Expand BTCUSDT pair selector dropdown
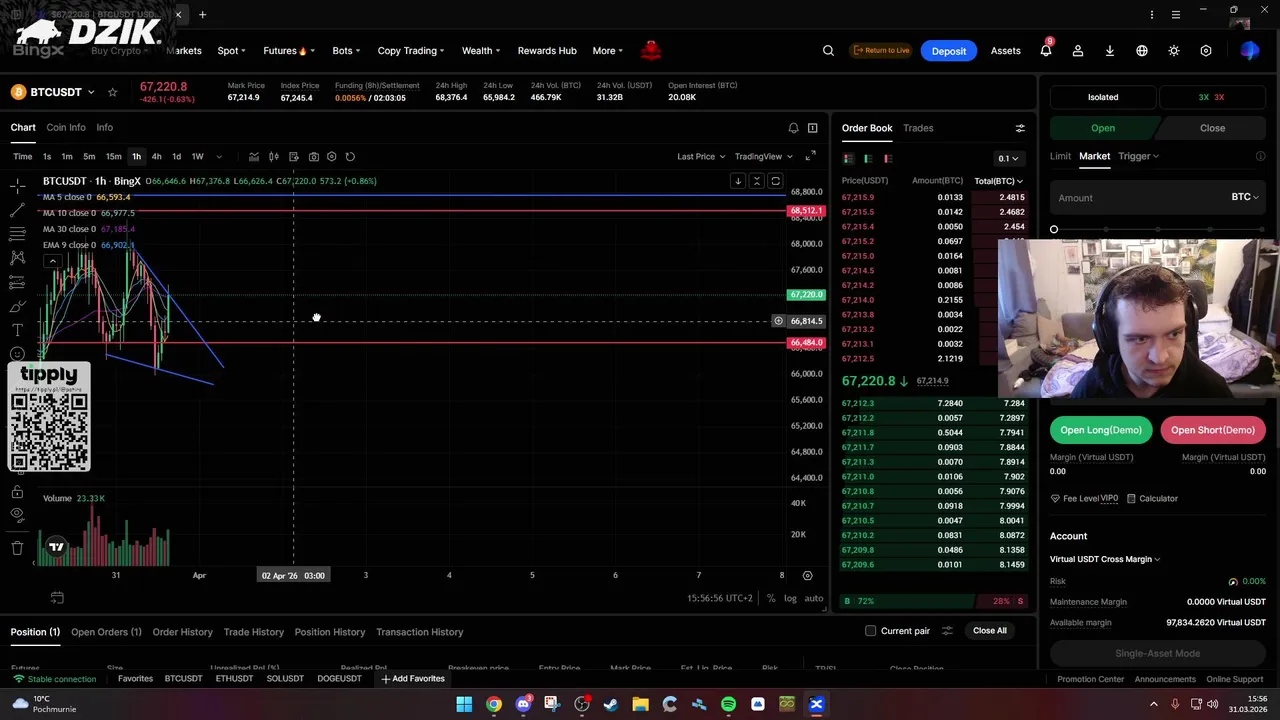The height and width of the screenshot is (720, 1280). [91, 92]
